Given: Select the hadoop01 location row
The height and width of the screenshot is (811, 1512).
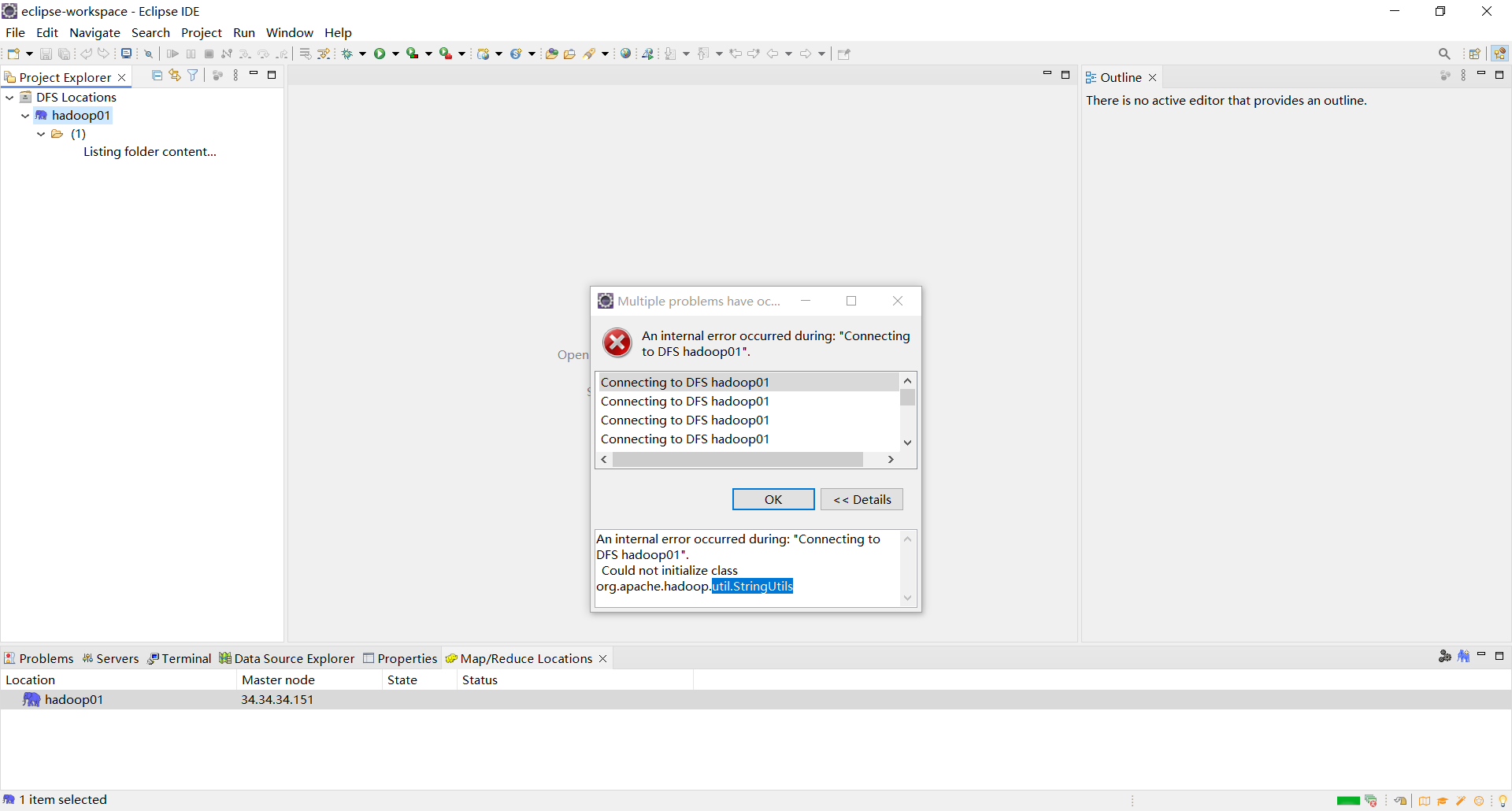Looking at the screenshot, I should [x=756, y=699].
